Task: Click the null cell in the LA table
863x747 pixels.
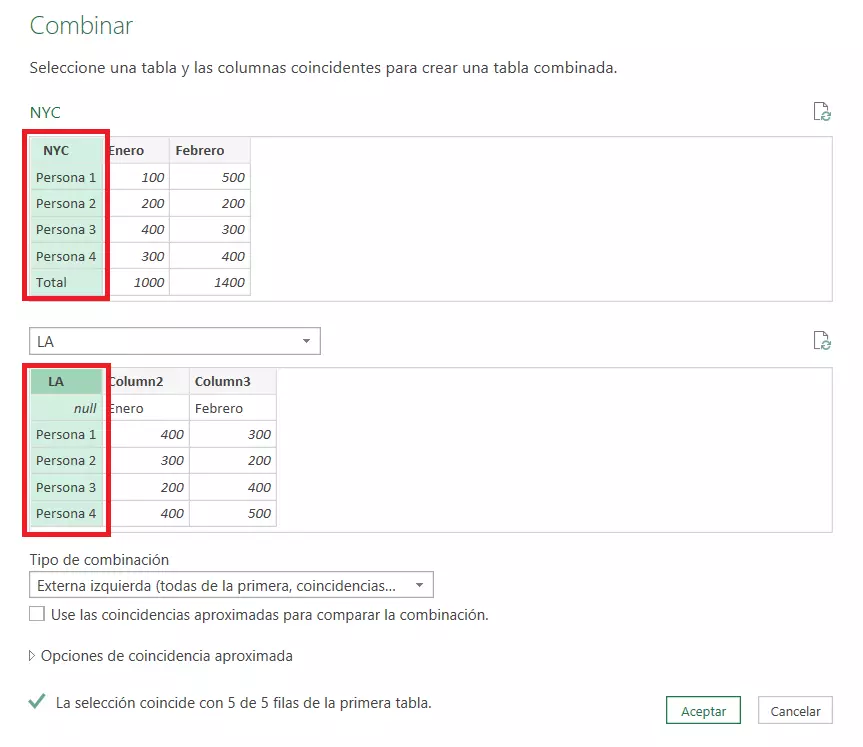Action: (66, 408)
